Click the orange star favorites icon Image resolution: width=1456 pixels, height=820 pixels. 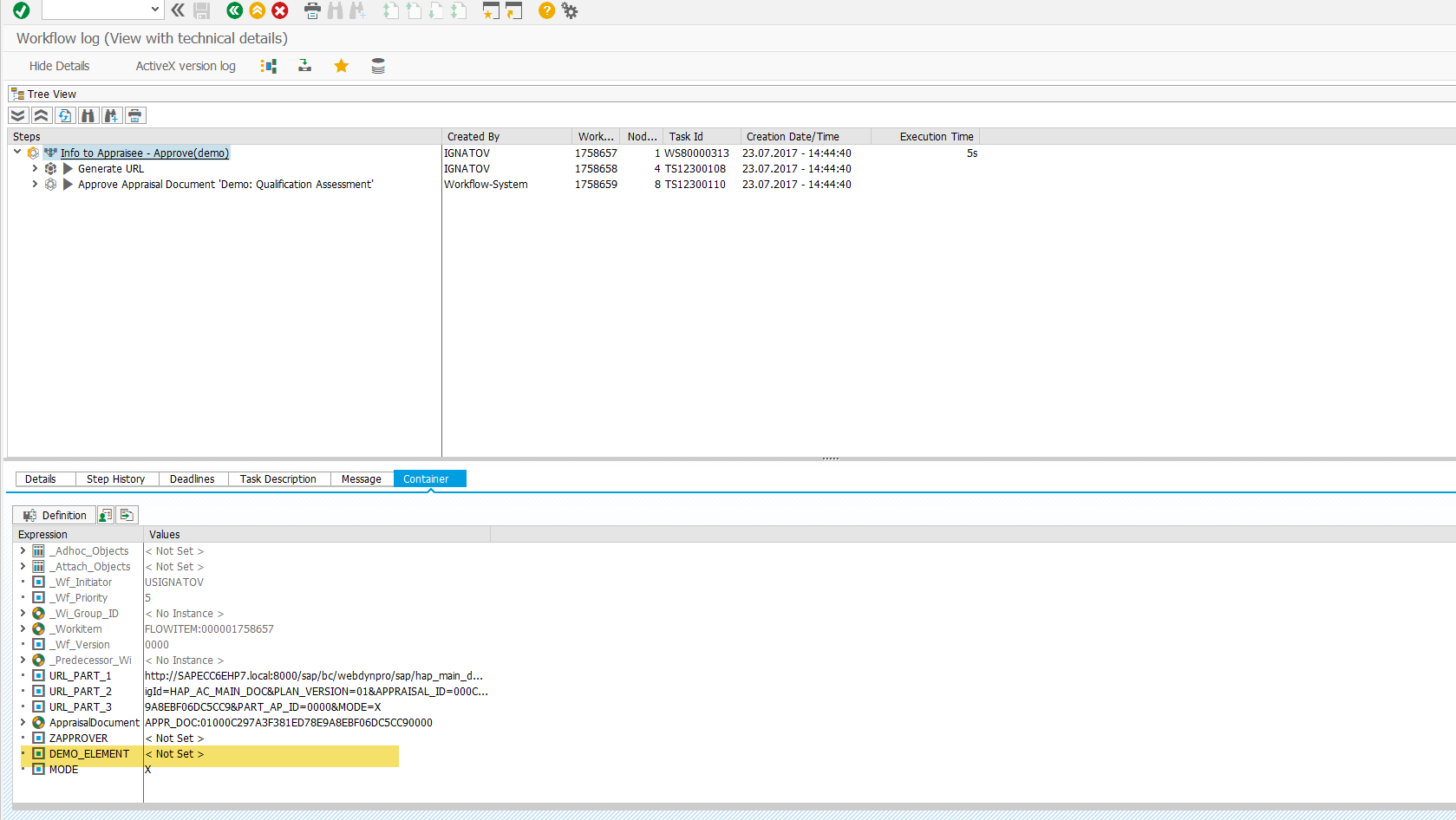click(342, 66)
